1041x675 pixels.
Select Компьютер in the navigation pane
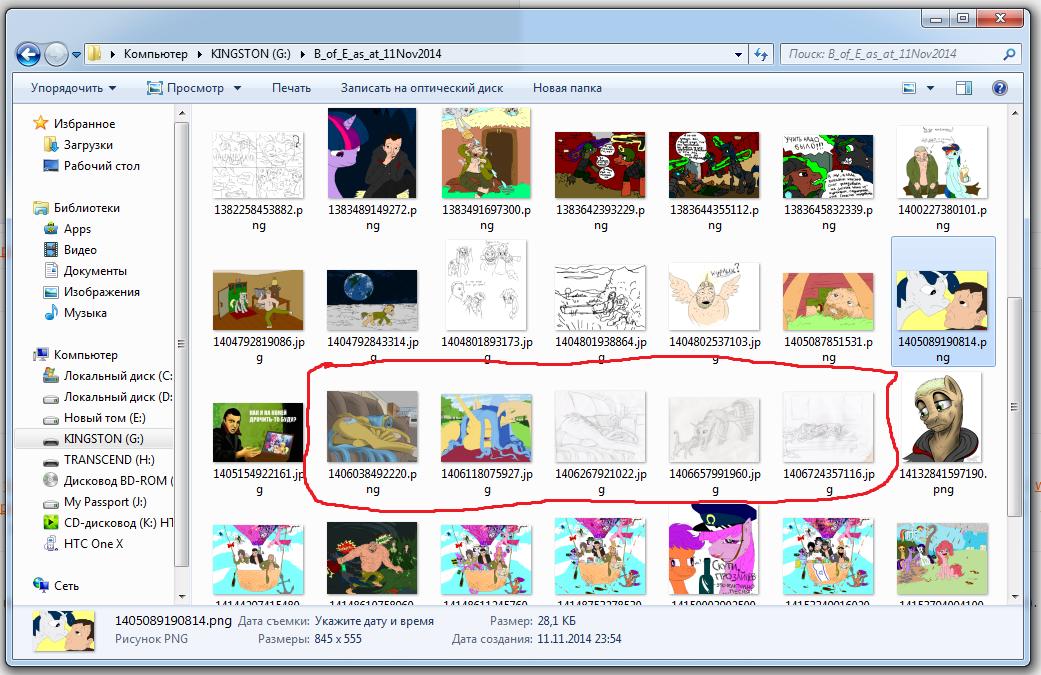click(x=86, y=355)
